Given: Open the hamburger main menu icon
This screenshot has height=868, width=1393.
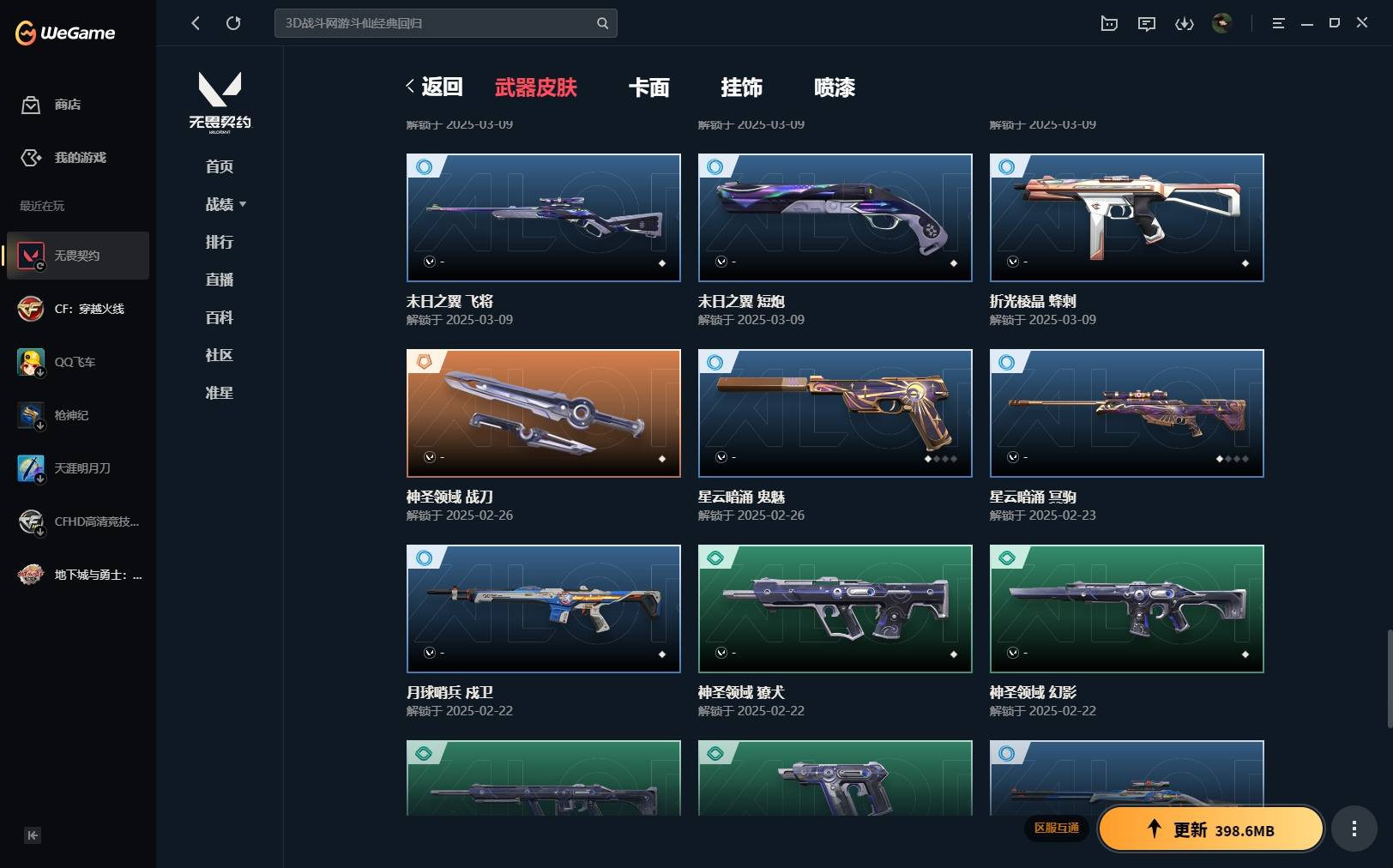Looking at the screenshot, I should (1278, 23).
